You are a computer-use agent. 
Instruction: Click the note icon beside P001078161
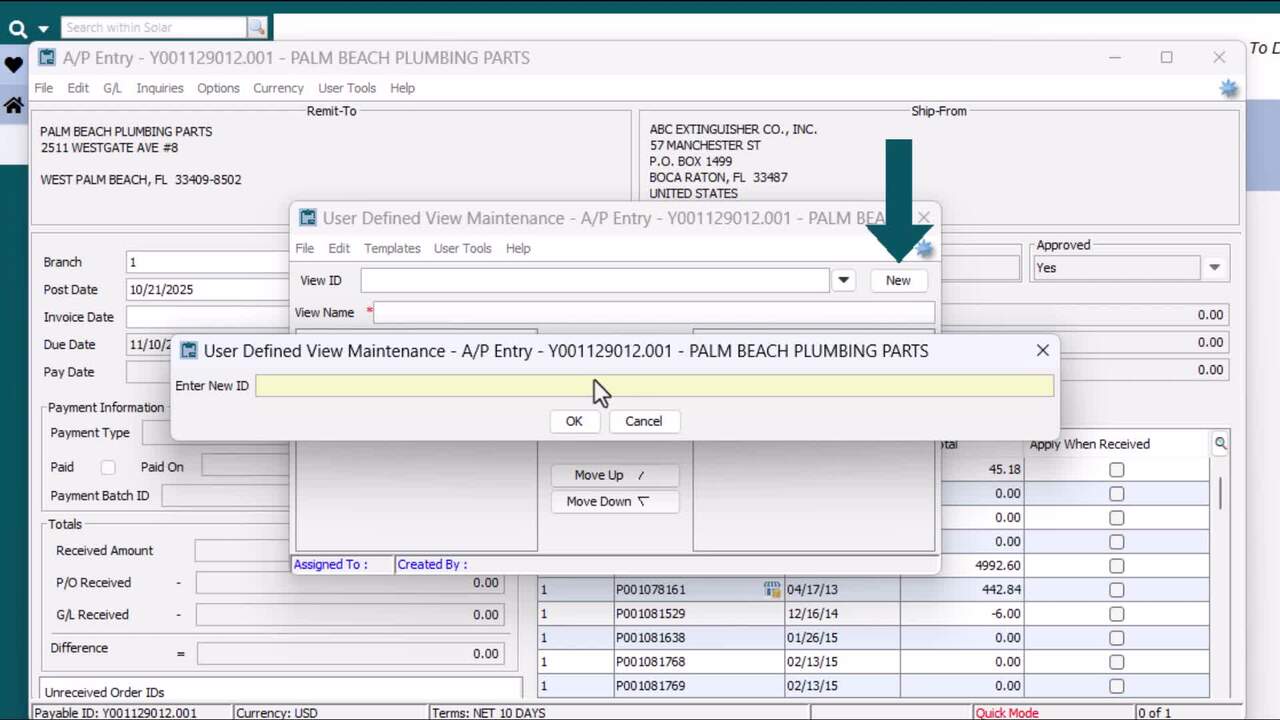771,590
